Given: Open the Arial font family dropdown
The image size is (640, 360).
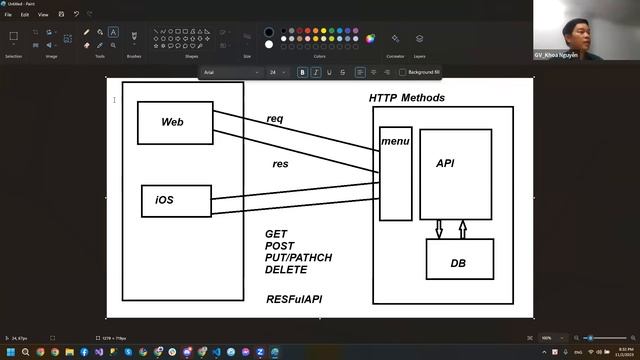Looking at the screenshot, I should [x=231, y=72].
